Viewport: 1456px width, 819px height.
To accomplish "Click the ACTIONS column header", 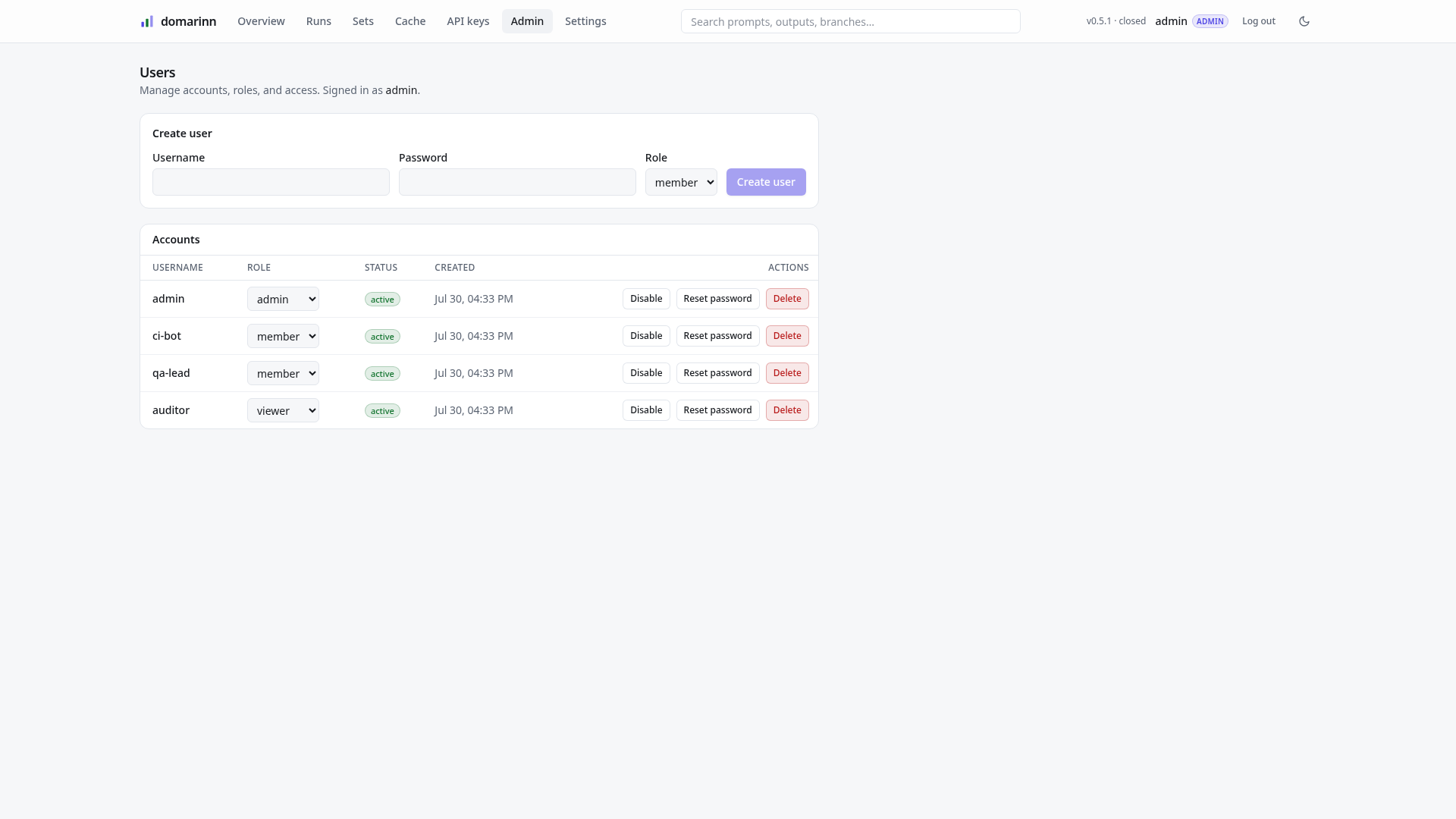I will point(788,268).
